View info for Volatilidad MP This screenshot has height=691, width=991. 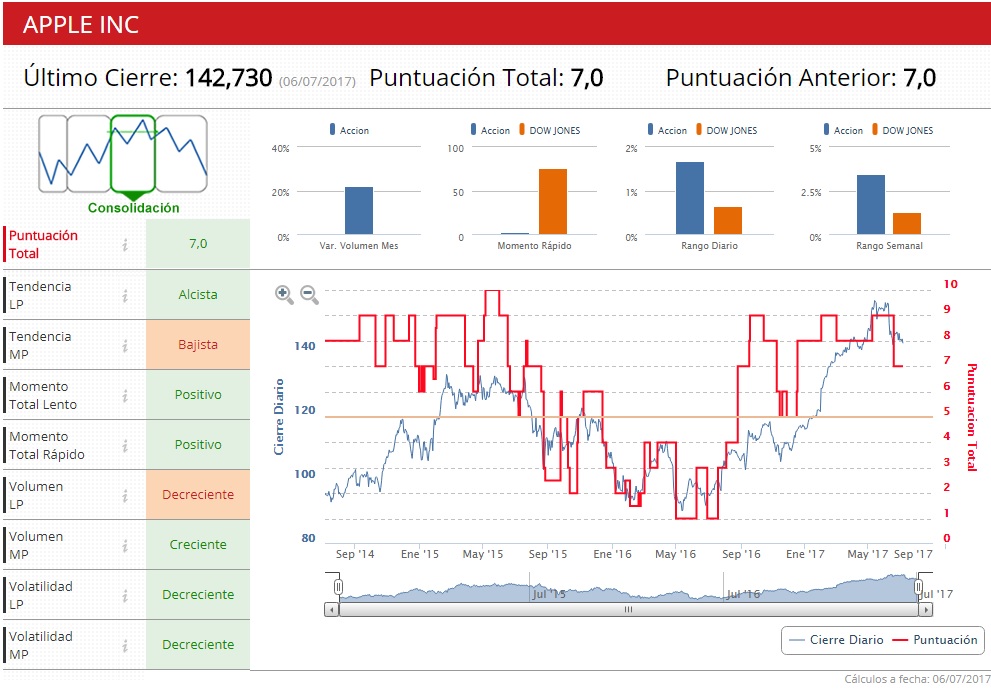pyautogui.click(x=125, y=645)
